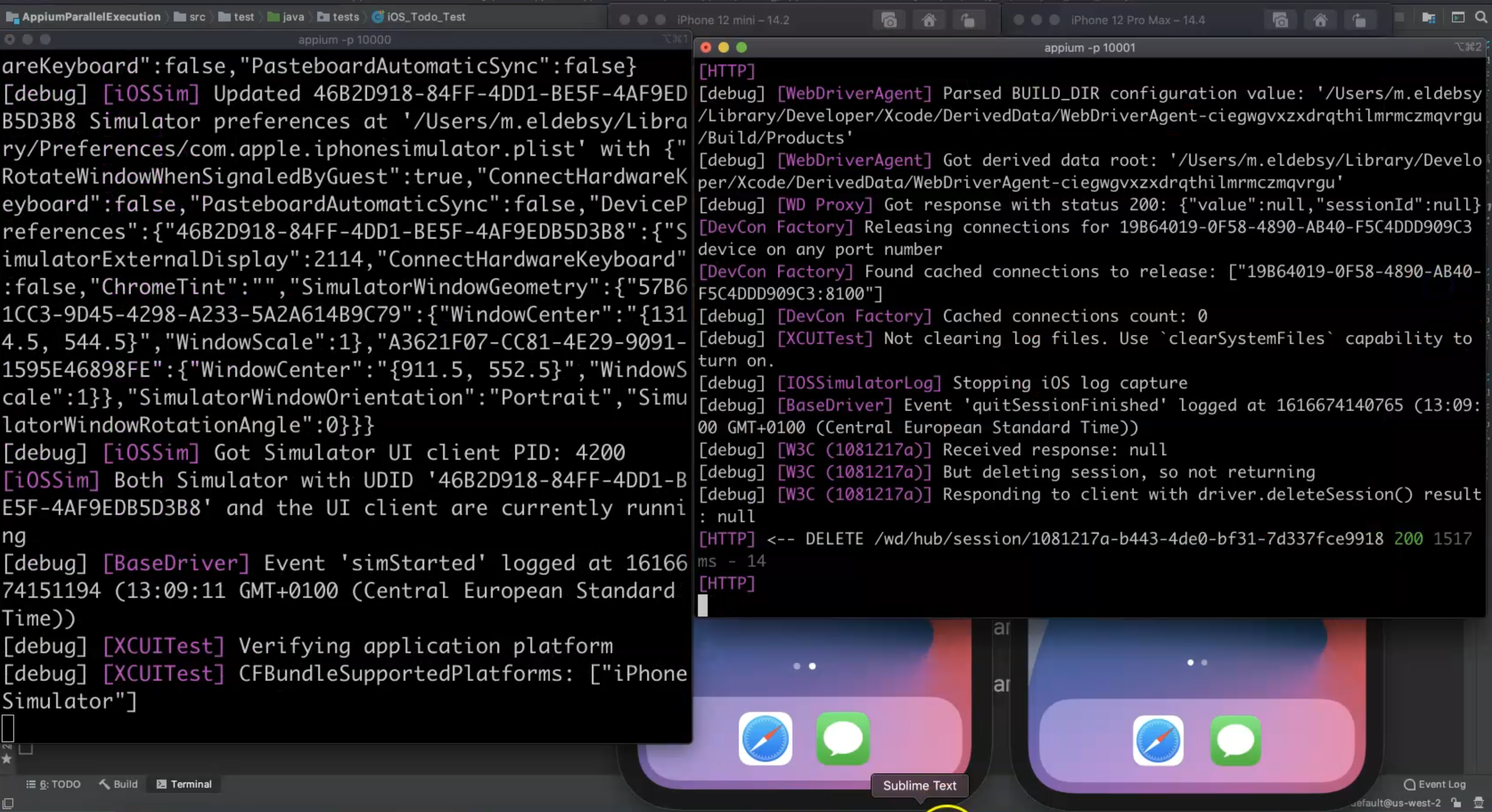Click screenshot icon on iPhone 12 mini simulator
Viewport: 1492px width, 812px height.
(889, 21)
